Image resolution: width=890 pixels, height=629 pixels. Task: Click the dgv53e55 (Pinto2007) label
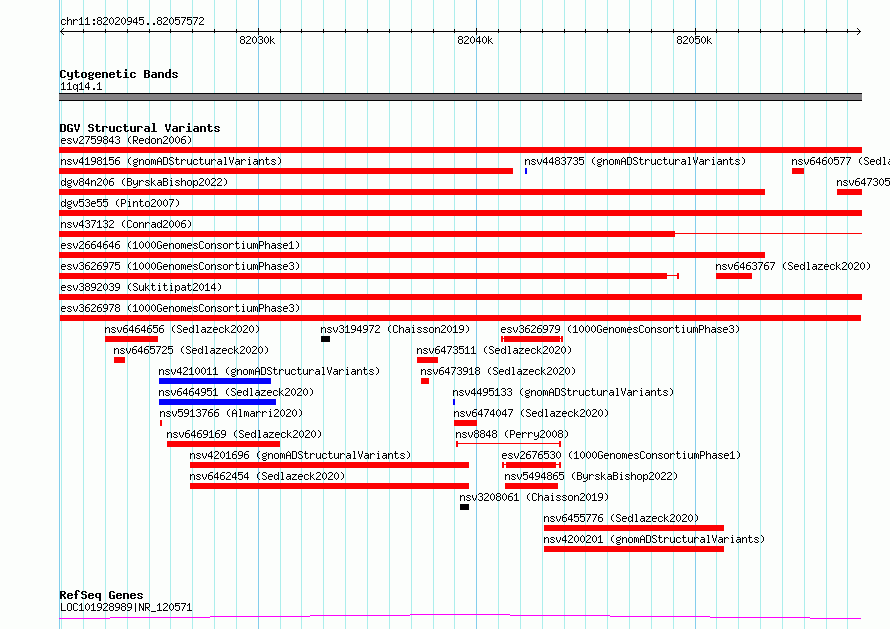tap(120, 203)
